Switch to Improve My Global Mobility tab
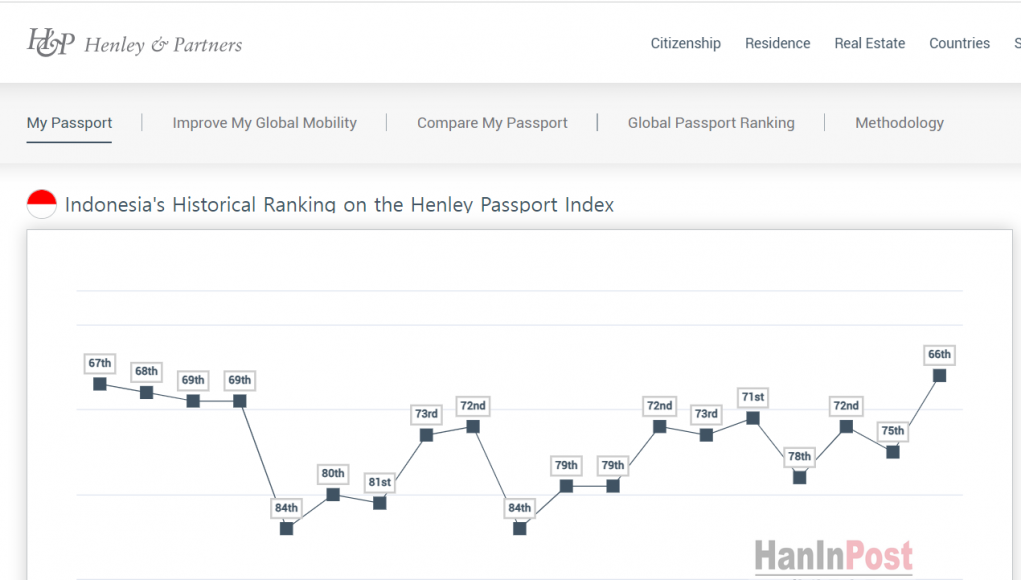The image size is (1021, 580). pyautogui.click(x=264, y=123)
